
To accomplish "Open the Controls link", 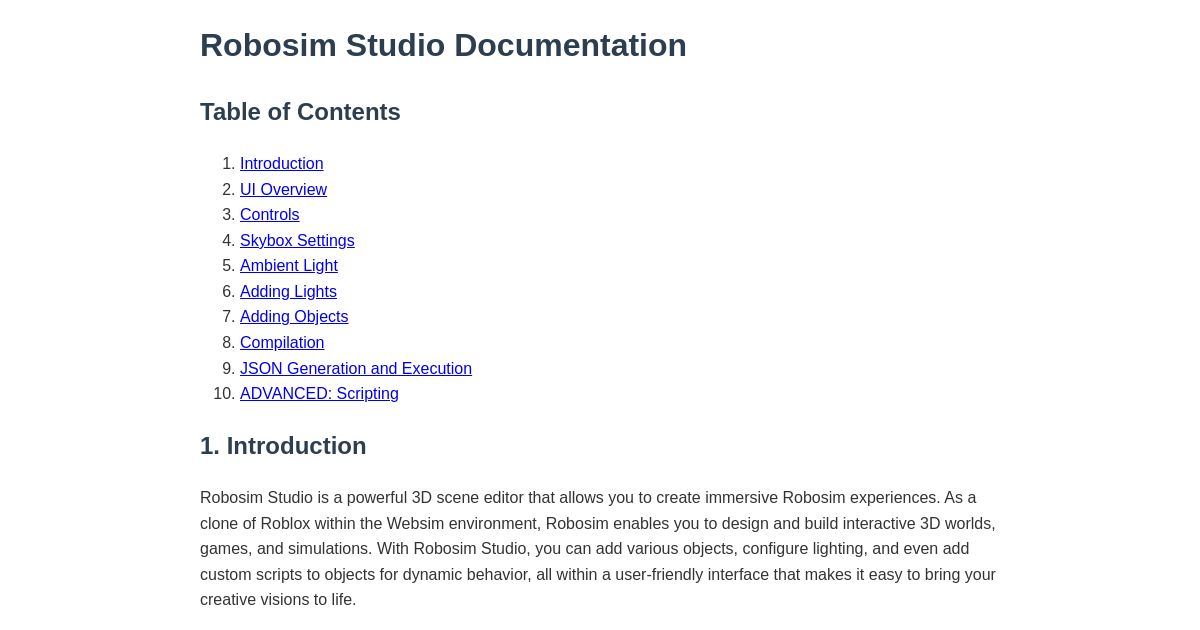I will (269, 215).
